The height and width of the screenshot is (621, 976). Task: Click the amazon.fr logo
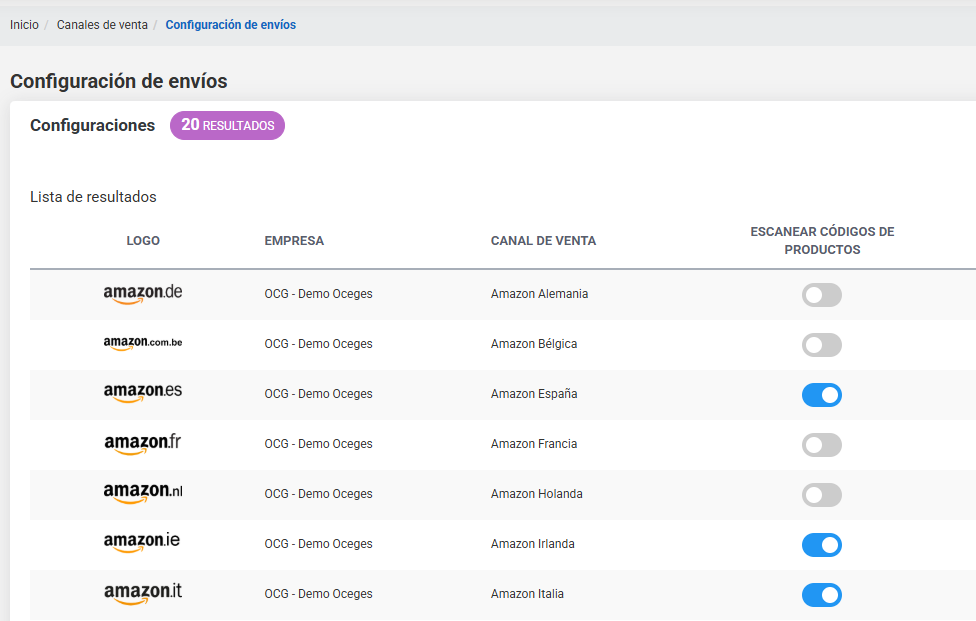[x=143, y=444]
